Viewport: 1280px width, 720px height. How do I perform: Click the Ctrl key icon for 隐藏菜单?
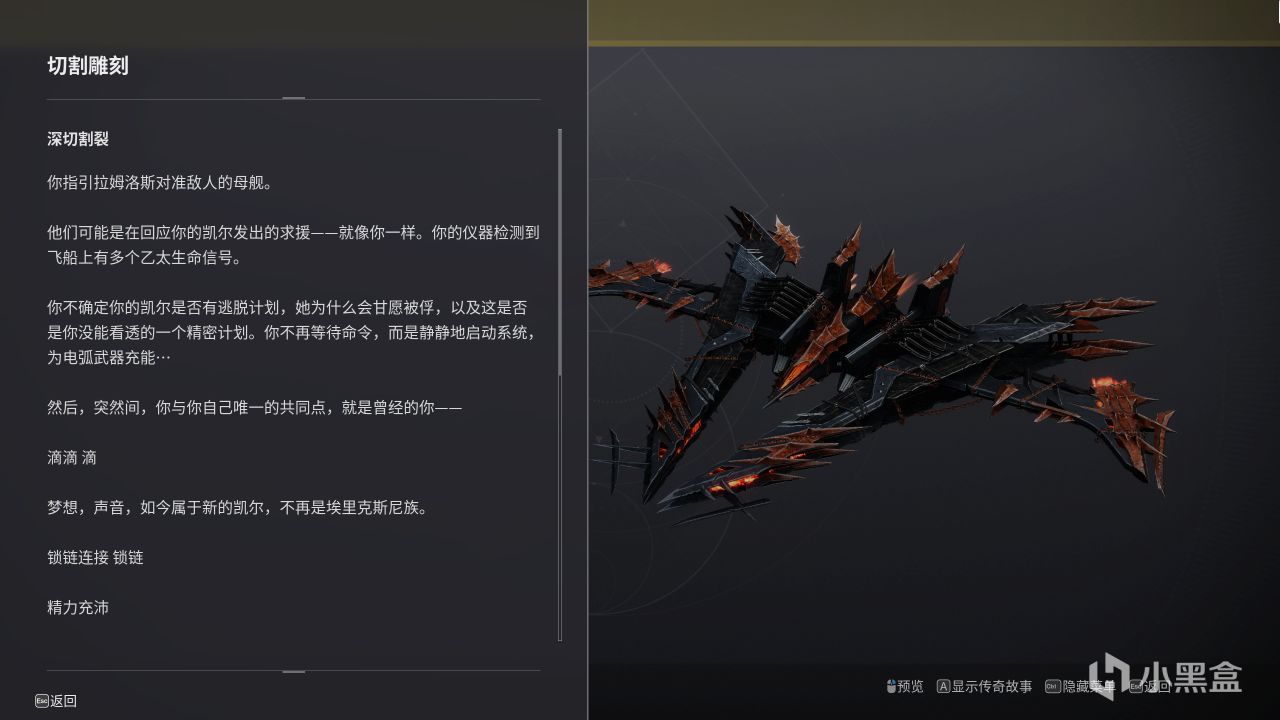tap(1053, 686)
